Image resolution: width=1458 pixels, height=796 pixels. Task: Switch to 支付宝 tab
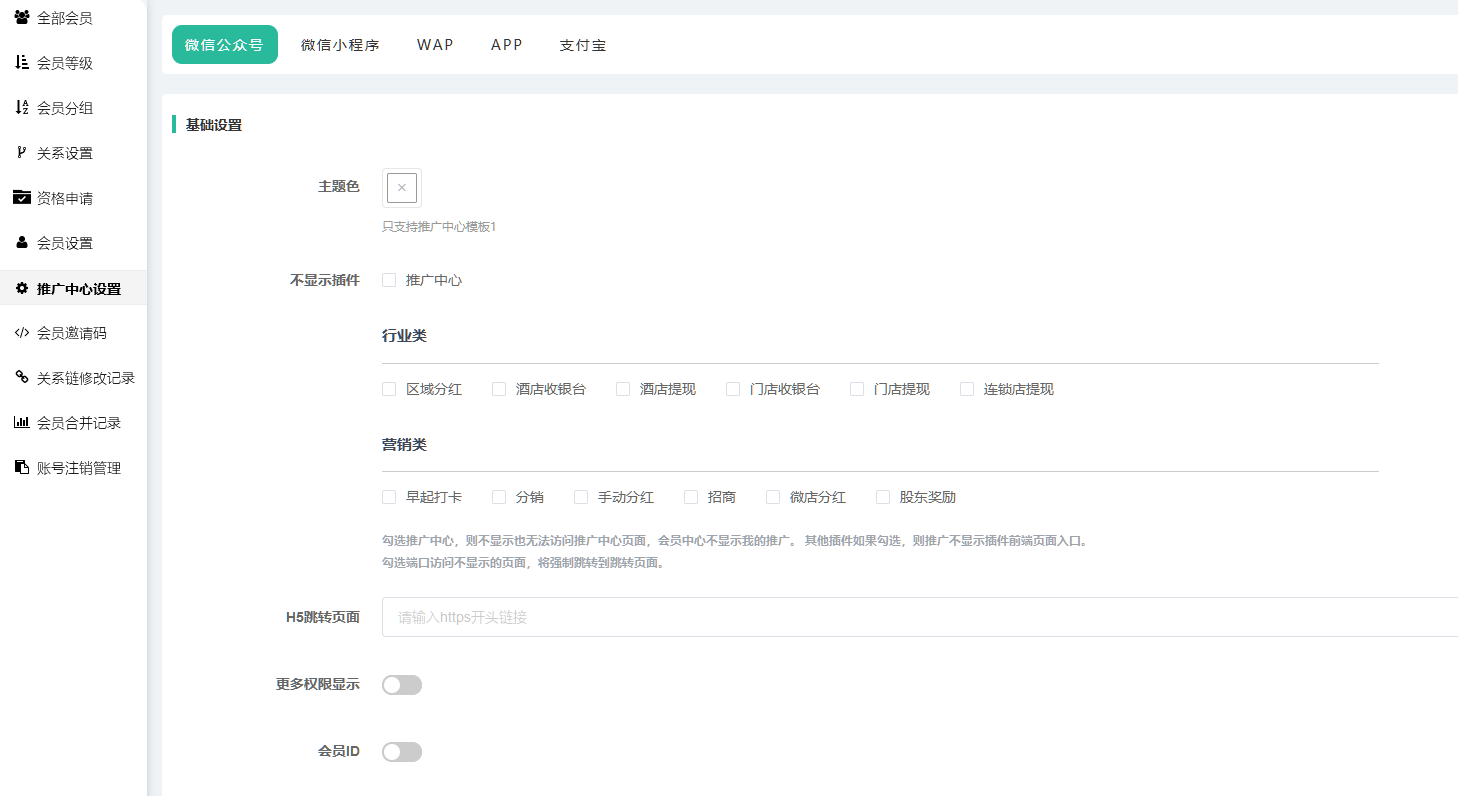point(583,45)
